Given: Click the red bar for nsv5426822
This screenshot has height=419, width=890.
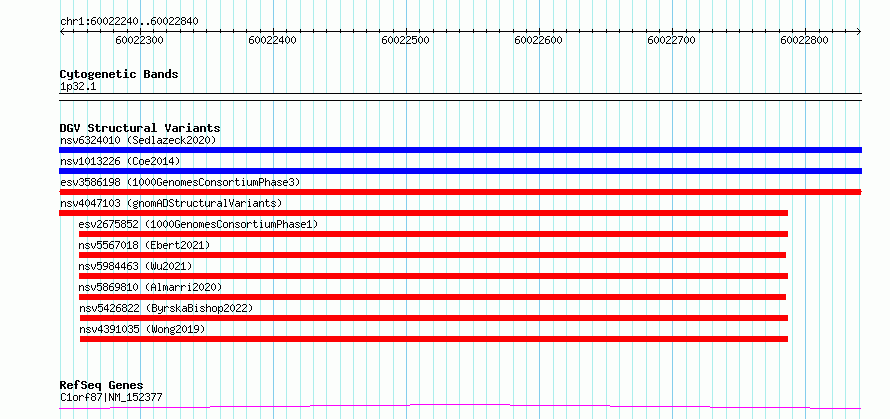Looking at the screenshot, I should tap(434, 318).
